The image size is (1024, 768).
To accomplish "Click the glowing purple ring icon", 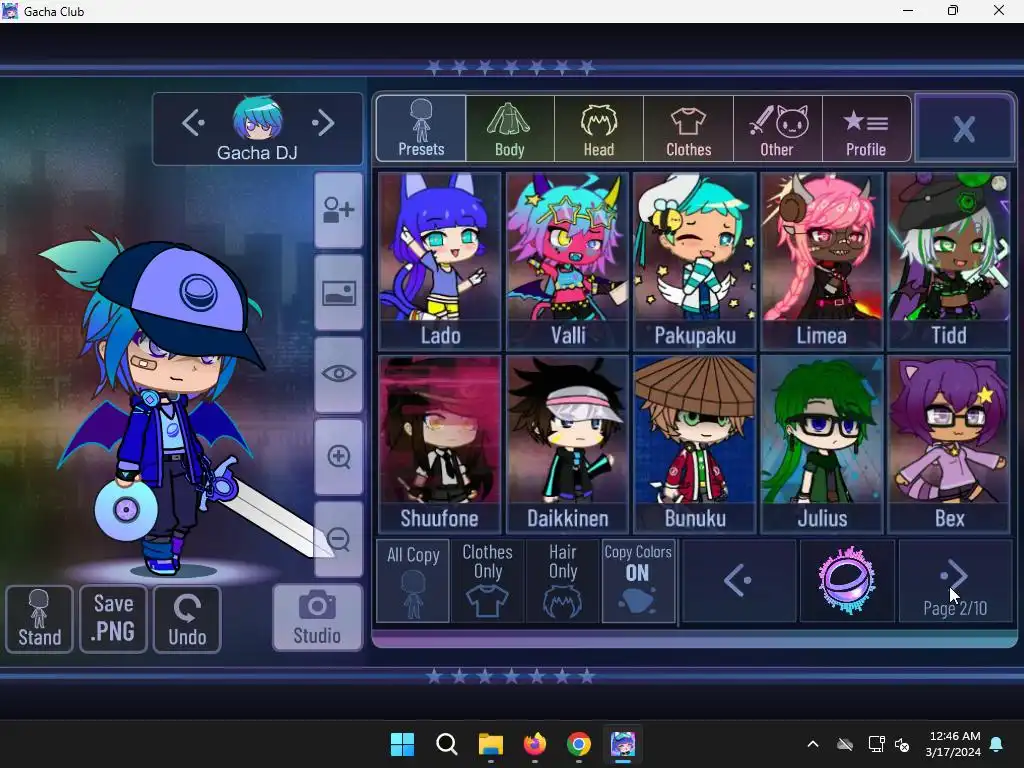I will tap(847, 580).
